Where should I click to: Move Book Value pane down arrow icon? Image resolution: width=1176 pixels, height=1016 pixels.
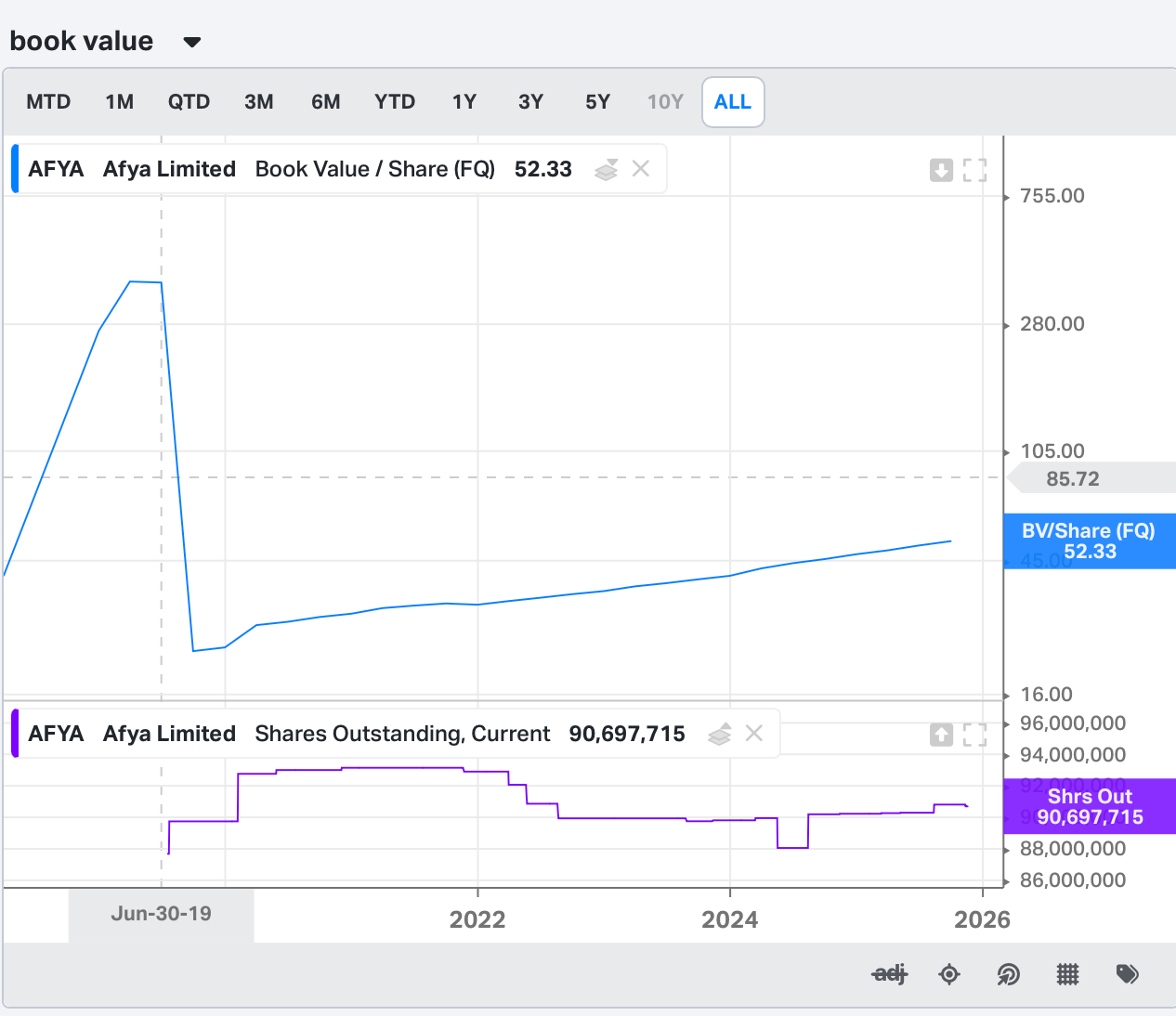point(941,170)
